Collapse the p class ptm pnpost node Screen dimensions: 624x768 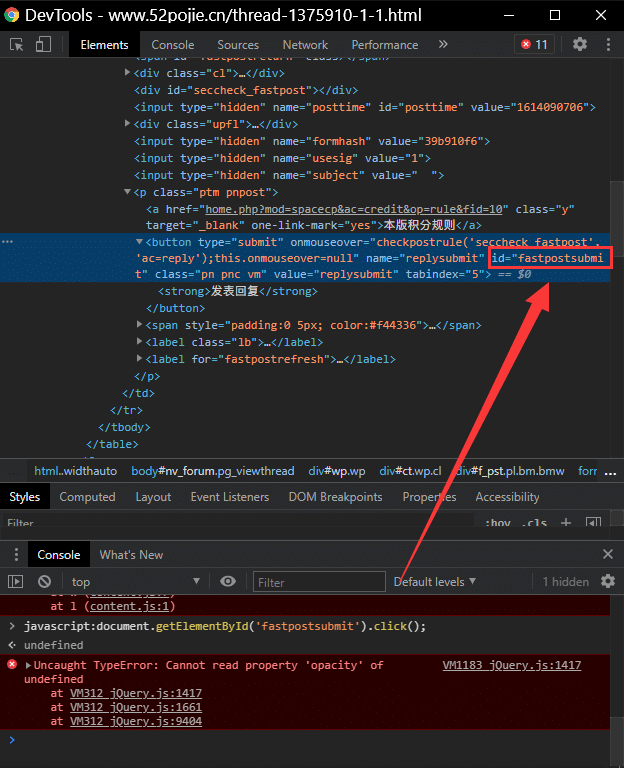pyautogui.click(x=127, y=192)
